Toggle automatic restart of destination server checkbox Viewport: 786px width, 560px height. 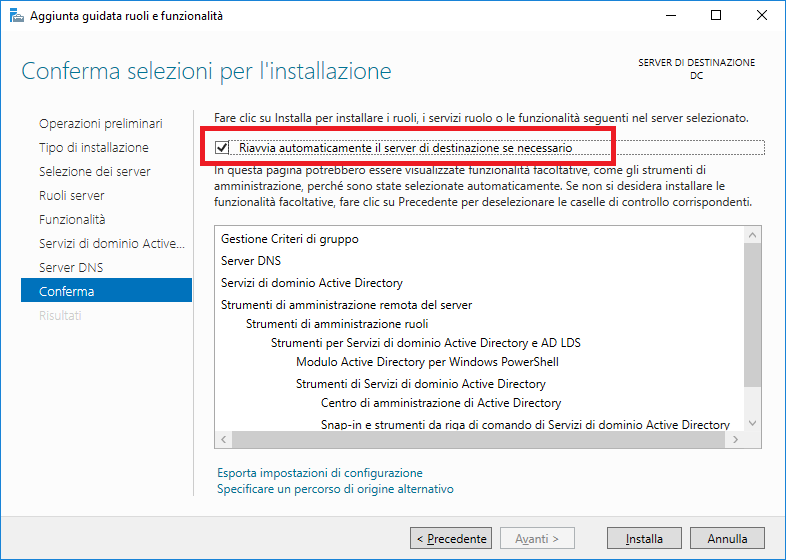point(222,147)
